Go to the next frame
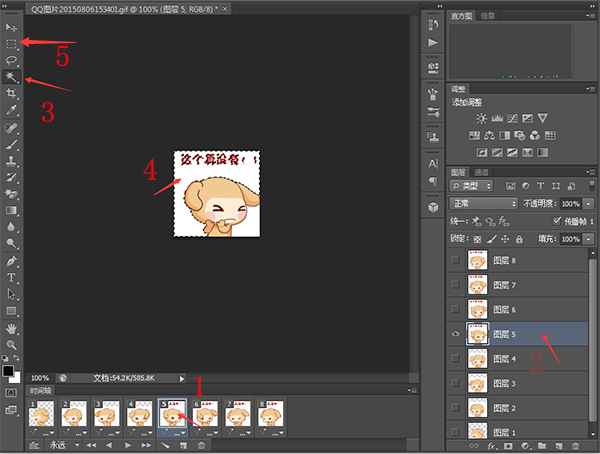Screen dimensions: 600x454 point(146,445)
